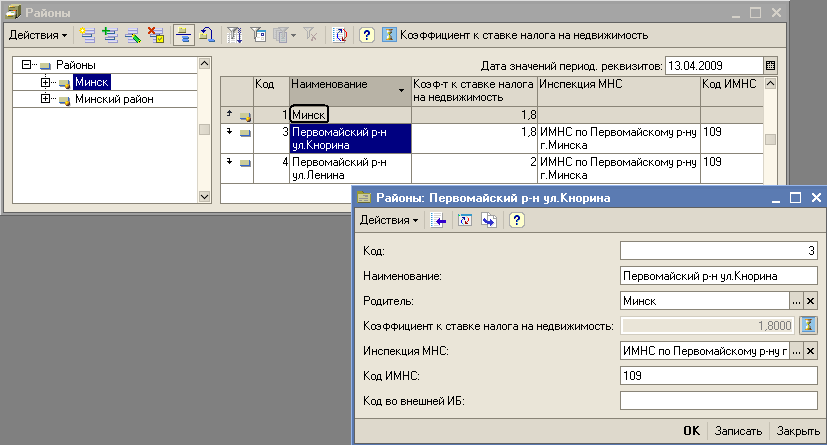Collapse the Районы root tree node

(26, 65)
